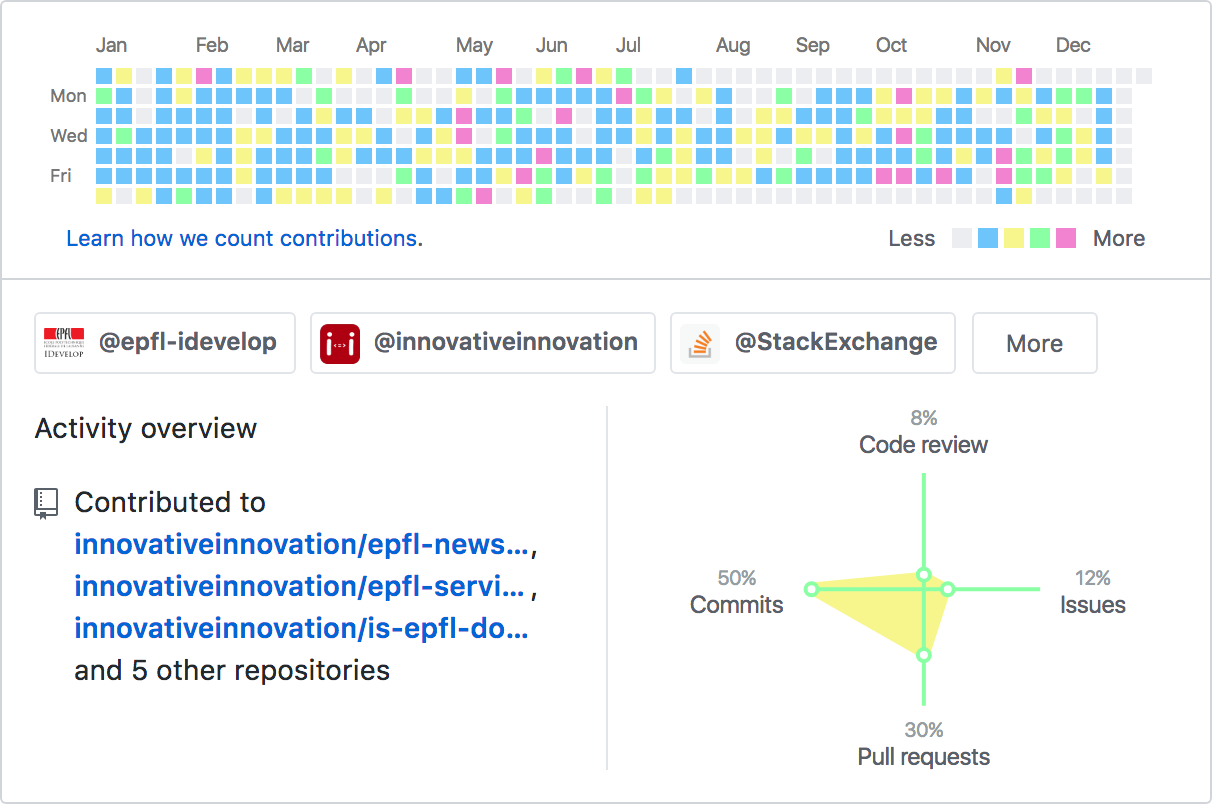The image size is (1212, 804).
Task: Click the gray legend swatch next to Less
Action: 962,238
